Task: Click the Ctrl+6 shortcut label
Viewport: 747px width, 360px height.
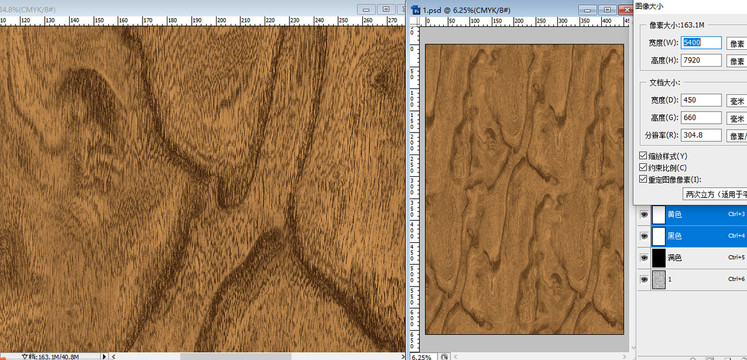Action: 737,280
